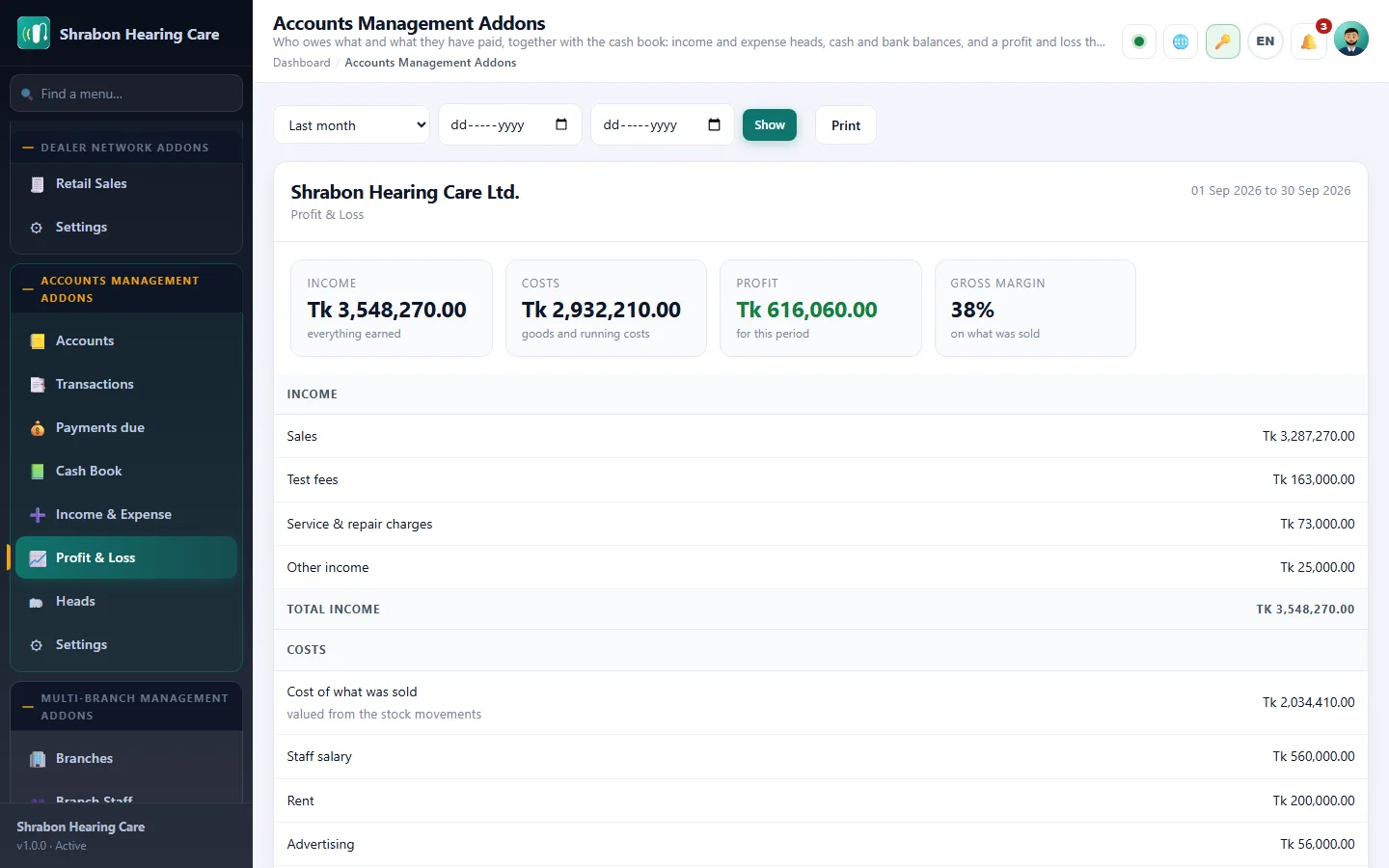The height and width of the screenshot is (868, 1389).
Task: Click the Staff salary amount Tk 560,000.00
Action: click(x=1314, y=757)
